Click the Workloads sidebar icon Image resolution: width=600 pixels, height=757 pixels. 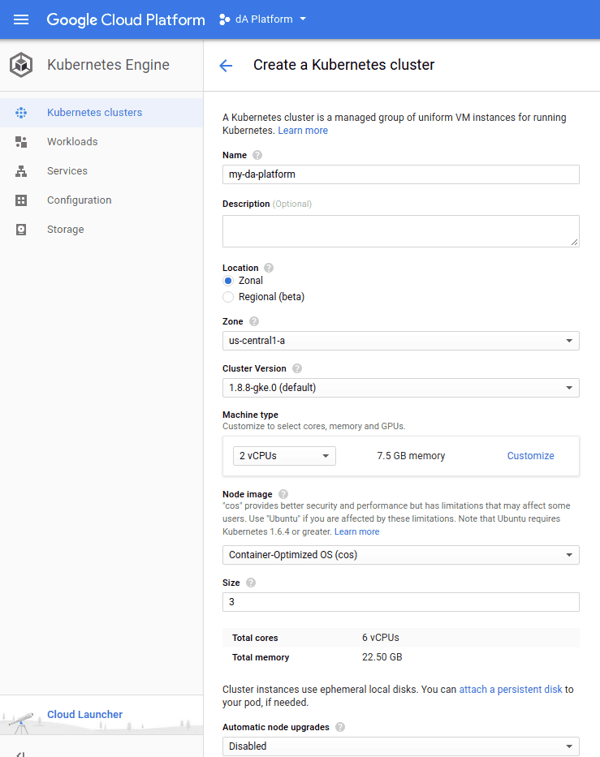click(21, 141)
